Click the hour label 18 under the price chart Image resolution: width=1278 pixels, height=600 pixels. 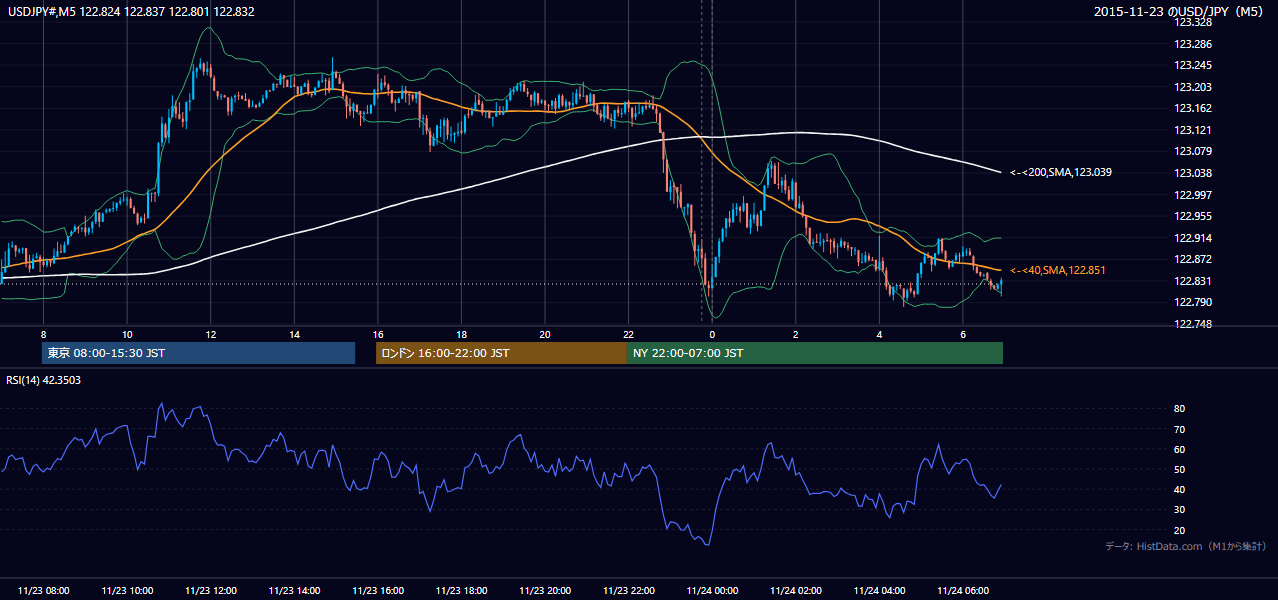pos(461,334)
